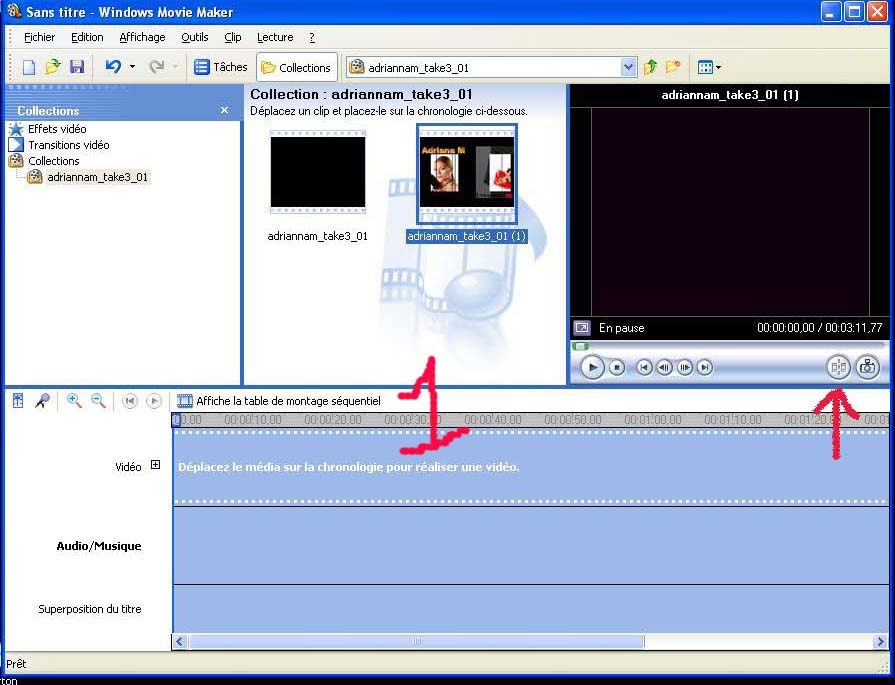The width and height of the screenshot is (895, 685).
Task: Select Effets vidéo in the tree
Action: point(57,129)
